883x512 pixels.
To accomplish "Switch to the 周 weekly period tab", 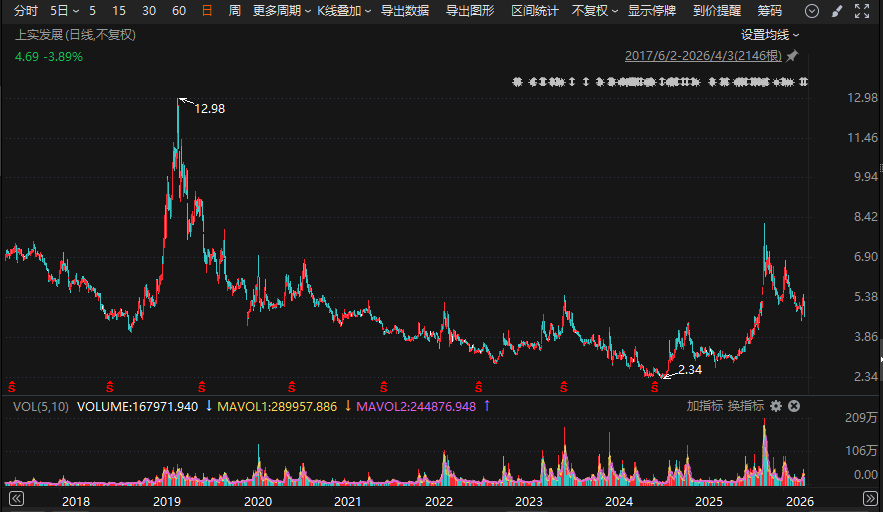I will coord(234,11).
